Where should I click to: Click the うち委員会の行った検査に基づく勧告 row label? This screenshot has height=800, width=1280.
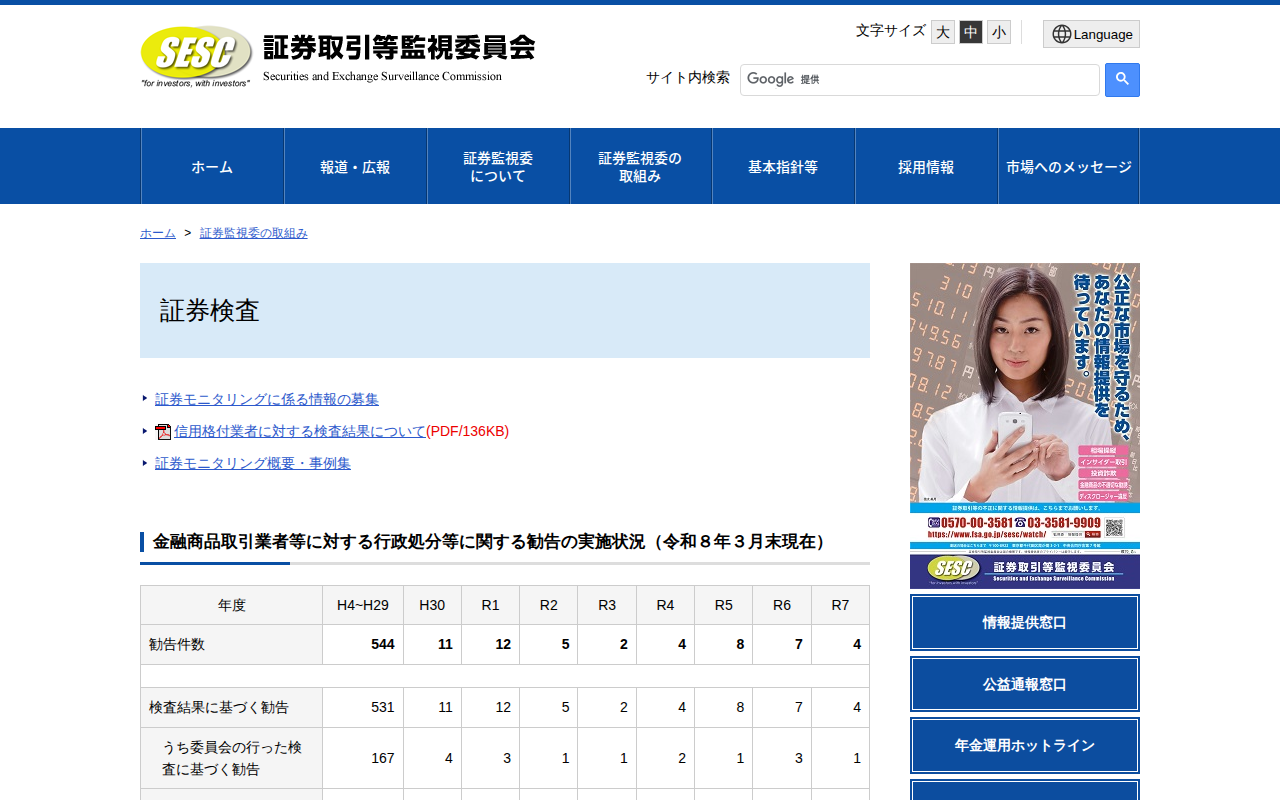pos(232,758)
